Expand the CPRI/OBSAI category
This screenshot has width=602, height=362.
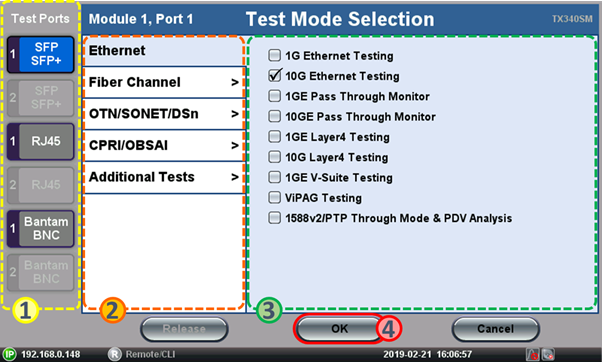click(x=164, y=145)
